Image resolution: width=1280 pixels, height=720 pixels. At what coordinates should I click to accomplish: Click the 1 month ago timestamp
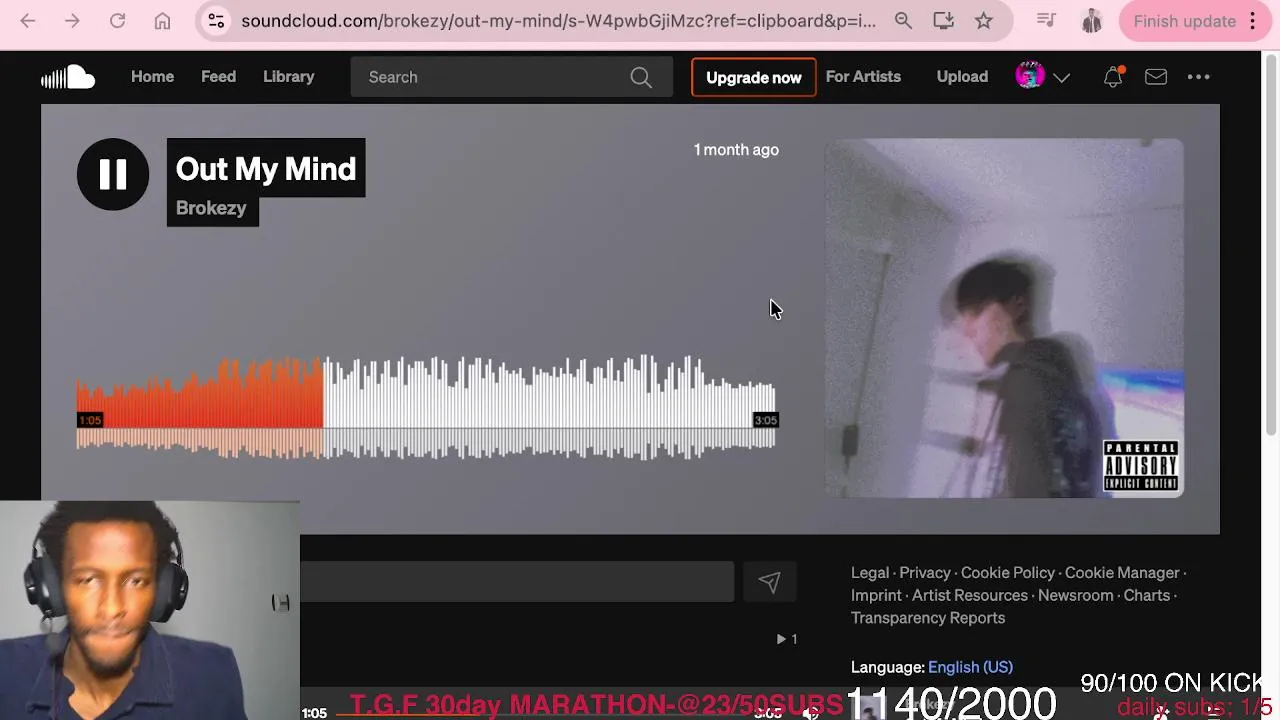(x=736, y=150)
